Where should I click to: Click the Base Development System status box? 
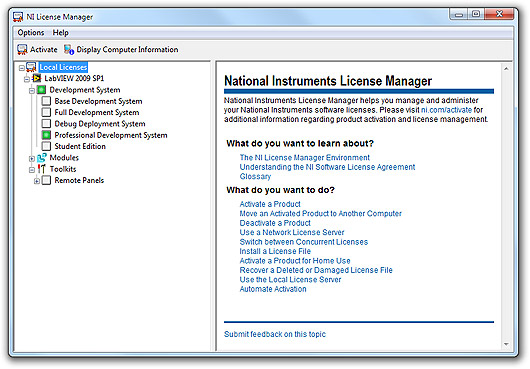46,101
